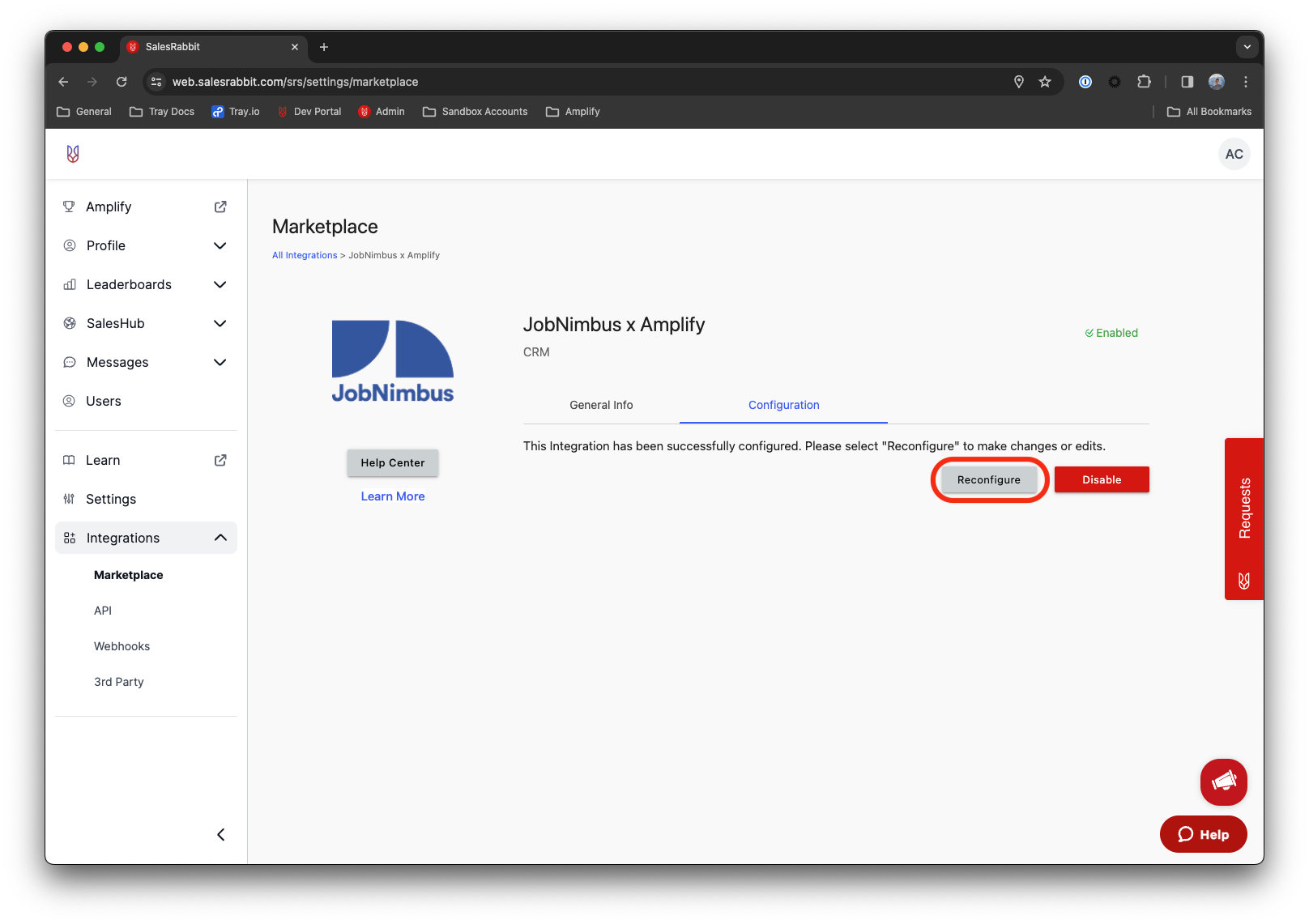Screen dimensions: 1309x924
Task: Click the Users icon in sidebar
Action: point(70,401)
